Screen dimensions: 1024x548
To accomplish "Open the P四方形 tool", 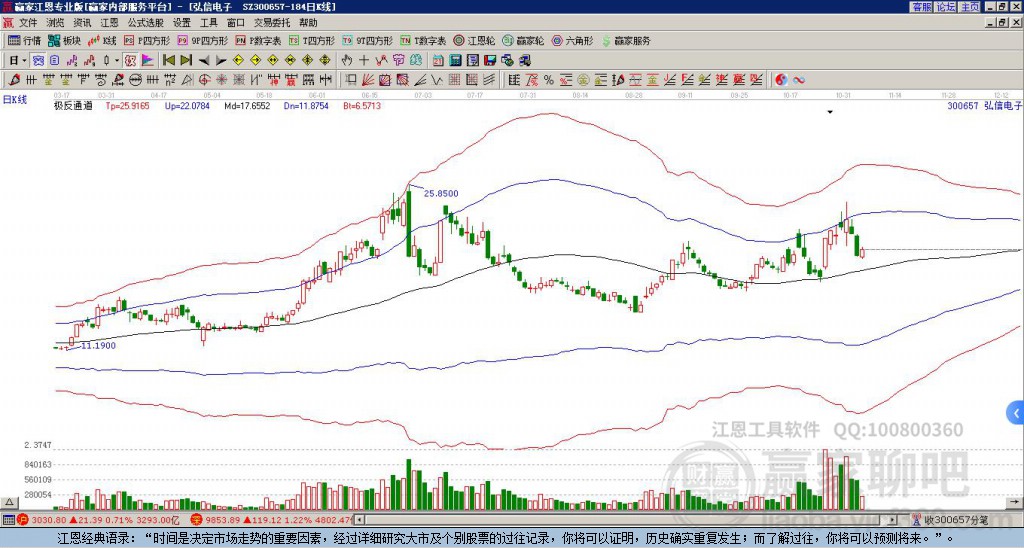I will point(147,40).
